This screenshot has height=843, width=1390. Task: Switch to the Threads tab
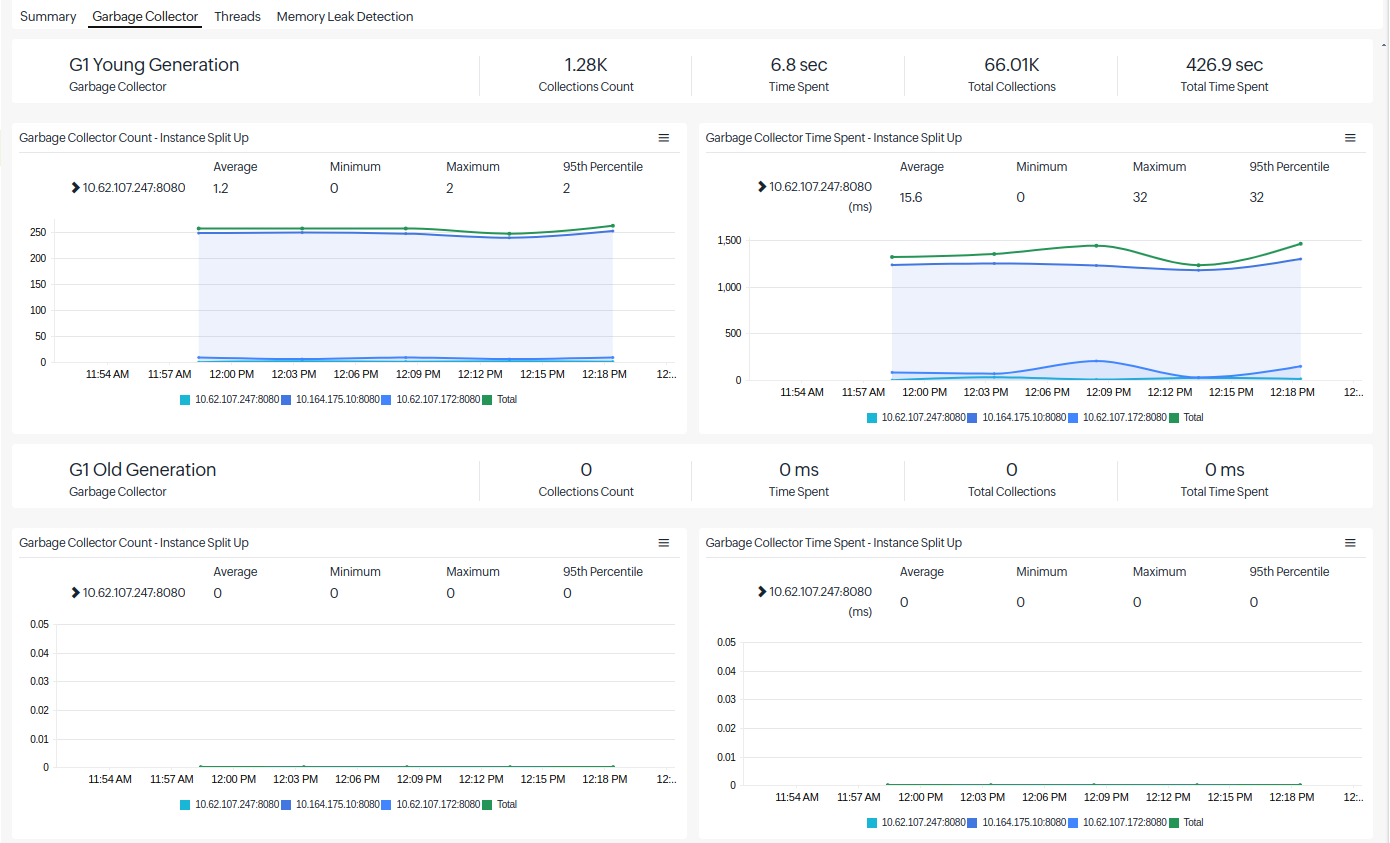point(237,17)
